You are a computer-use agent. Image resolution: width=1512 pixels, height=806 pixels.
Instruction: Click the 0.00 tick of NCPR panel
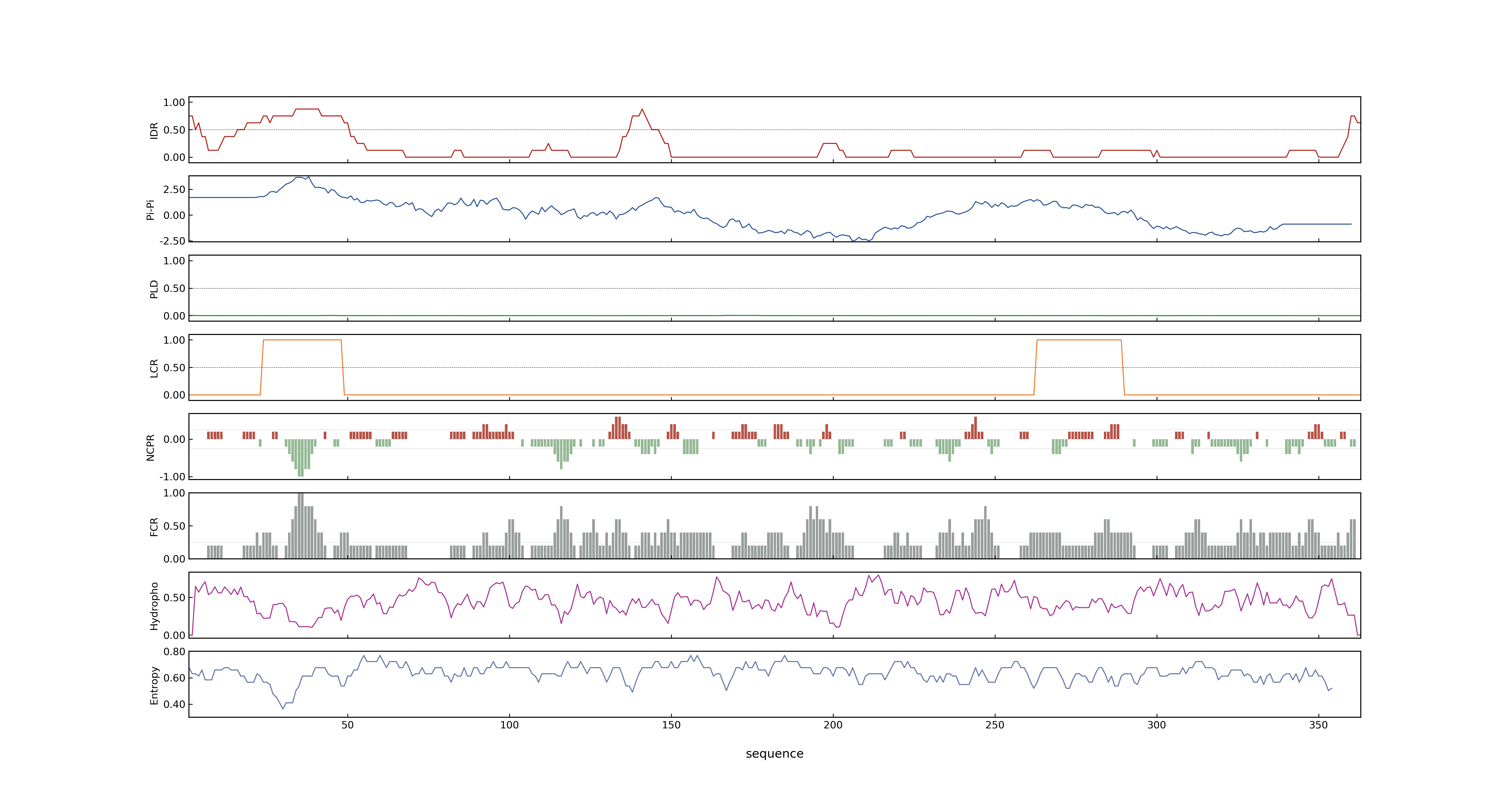click(x=174, y=439)
